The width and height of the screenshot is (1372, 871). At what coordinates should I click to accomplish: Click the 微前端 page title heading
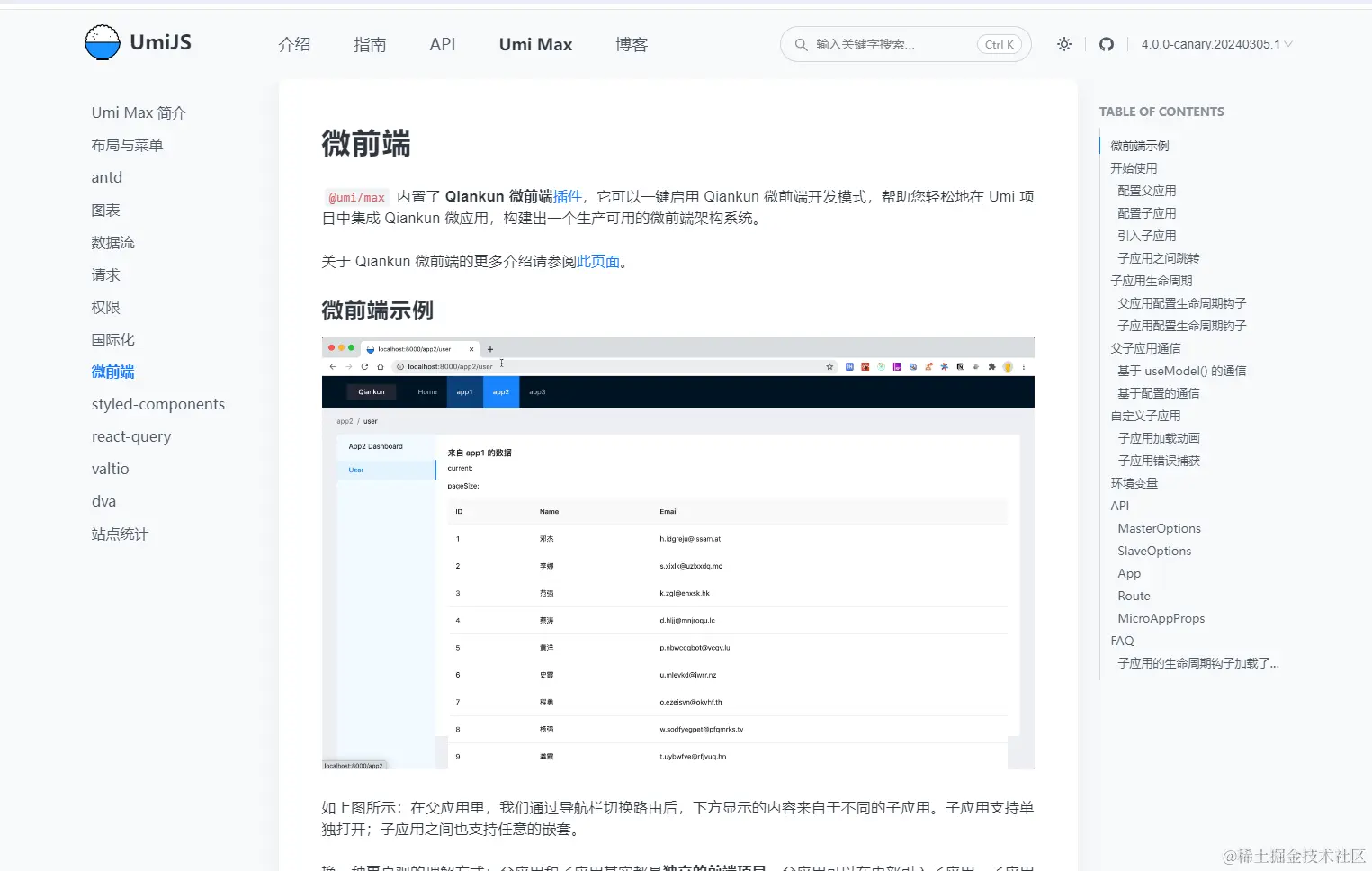tap(366, 143)
